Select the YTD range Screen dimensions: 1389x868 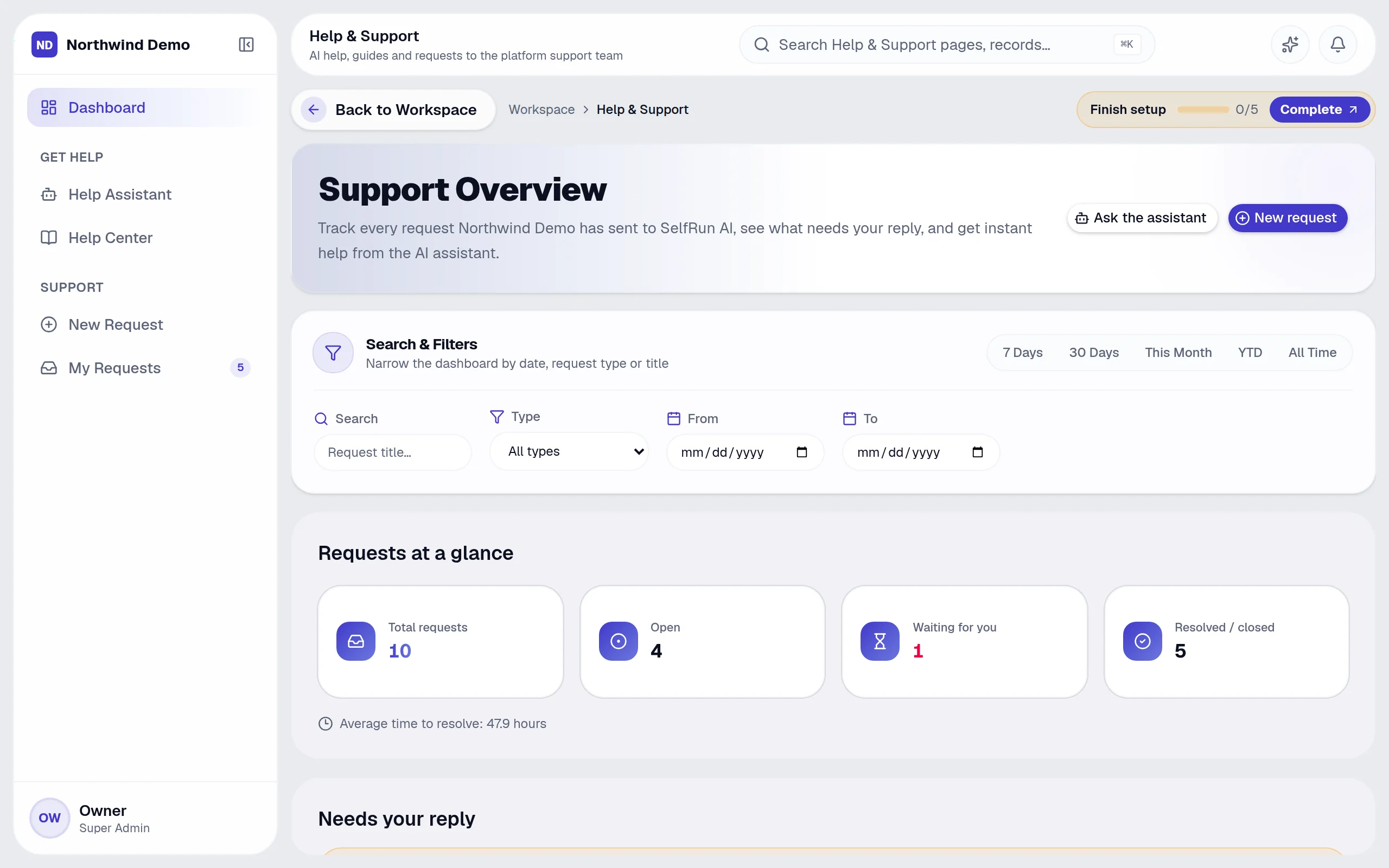pos(1250,353)
